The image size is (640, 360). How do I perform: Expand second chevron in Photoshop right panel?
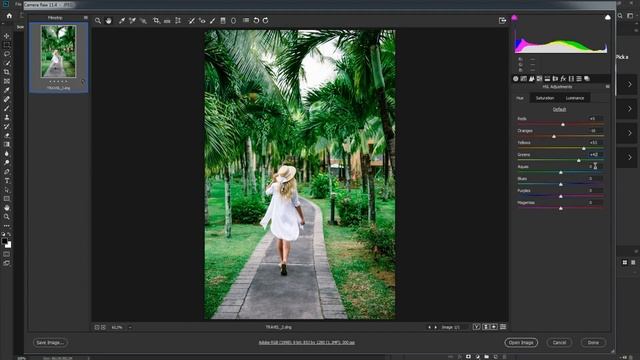coord(630,109)
